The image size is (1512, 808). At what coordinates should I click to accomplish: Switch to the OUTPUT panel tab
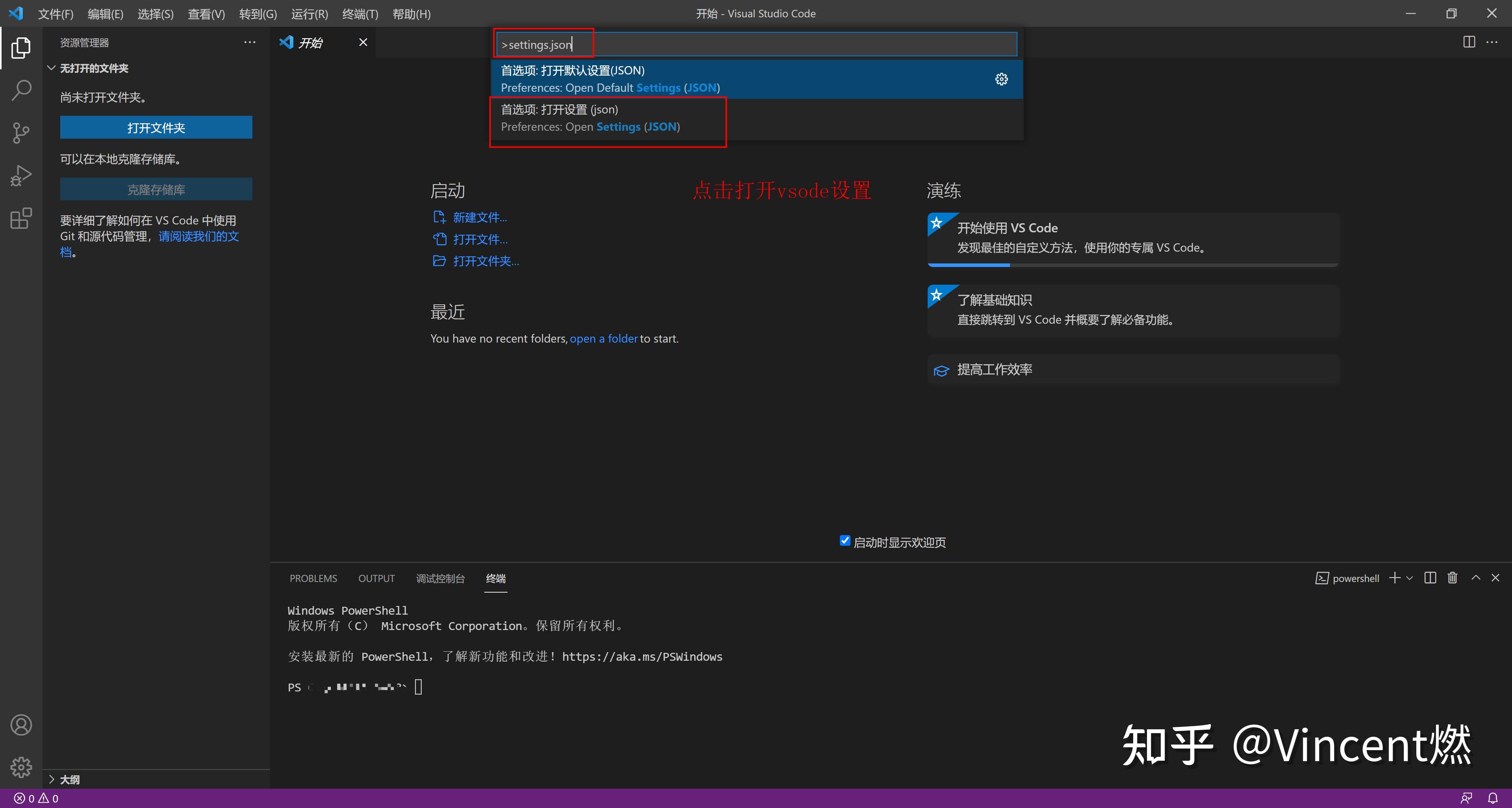point(376,578)
